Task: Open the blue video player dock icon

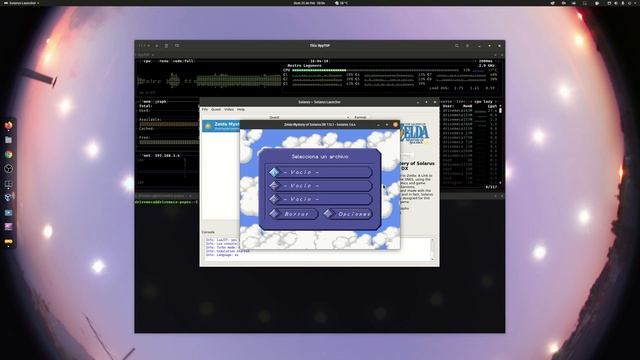Action: point(8,213)
